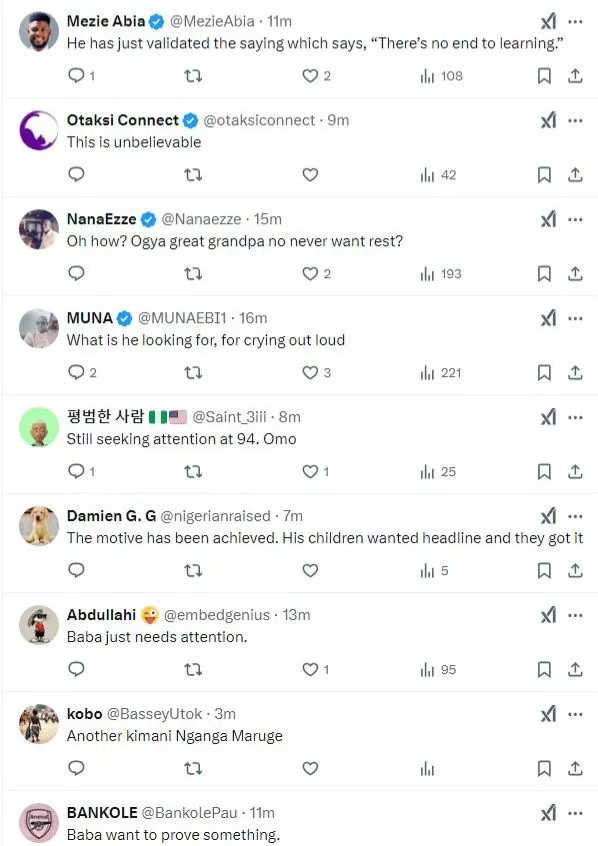
Task: Reply to kobo's tweet
Action: click(76, 768)
